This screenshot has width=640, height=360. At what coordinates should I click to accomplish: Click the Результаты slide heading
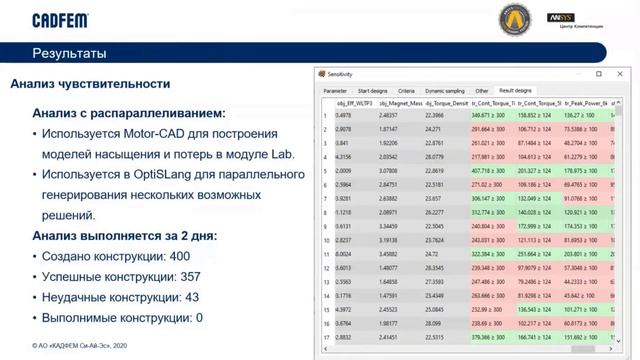point(69,53)
